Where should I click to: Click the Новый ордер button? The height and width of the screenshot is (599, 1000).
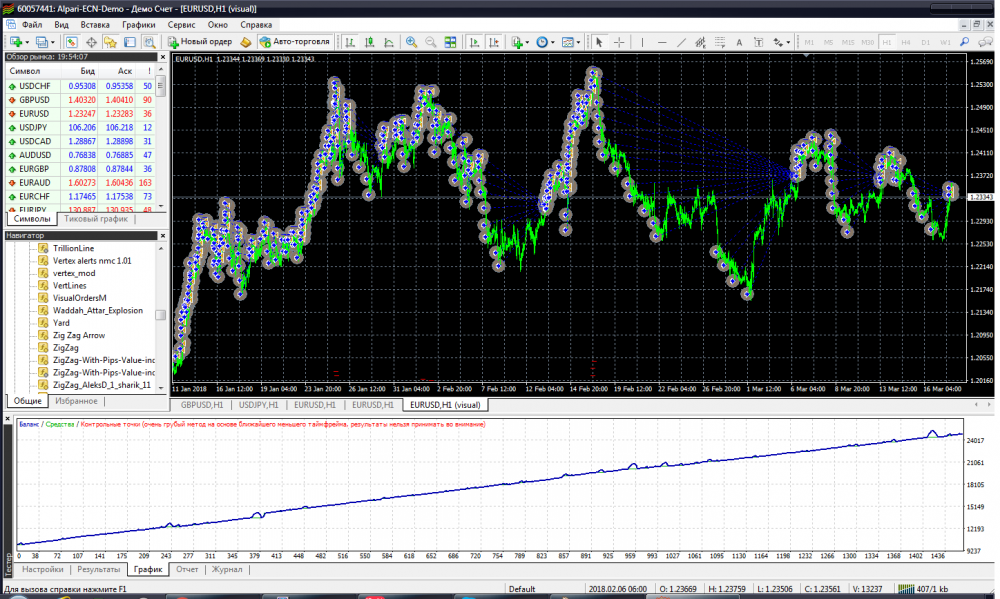click(200, 41)
